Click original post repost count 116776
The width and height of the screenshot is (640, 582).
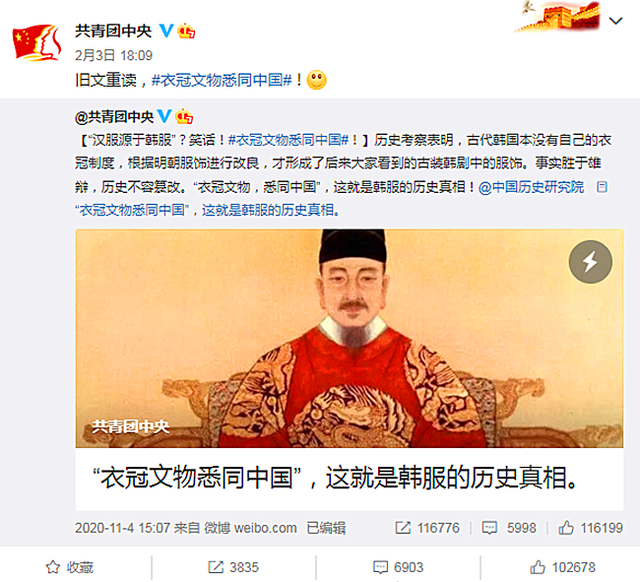click(x=427, y=528)
